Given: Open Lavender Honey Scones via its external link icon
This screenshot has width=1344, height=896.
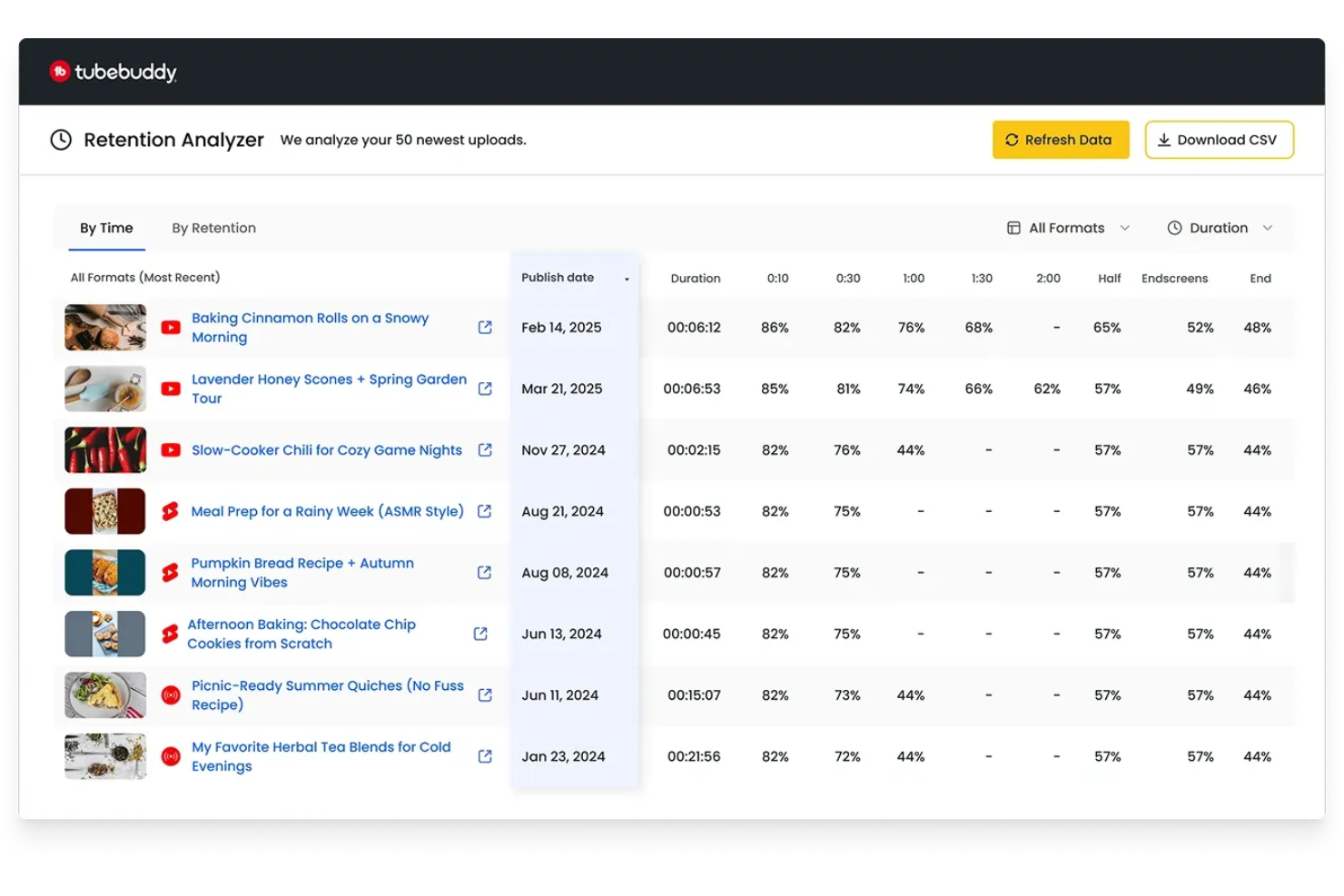Looking at the screenshot, I should tap(485, 389).
